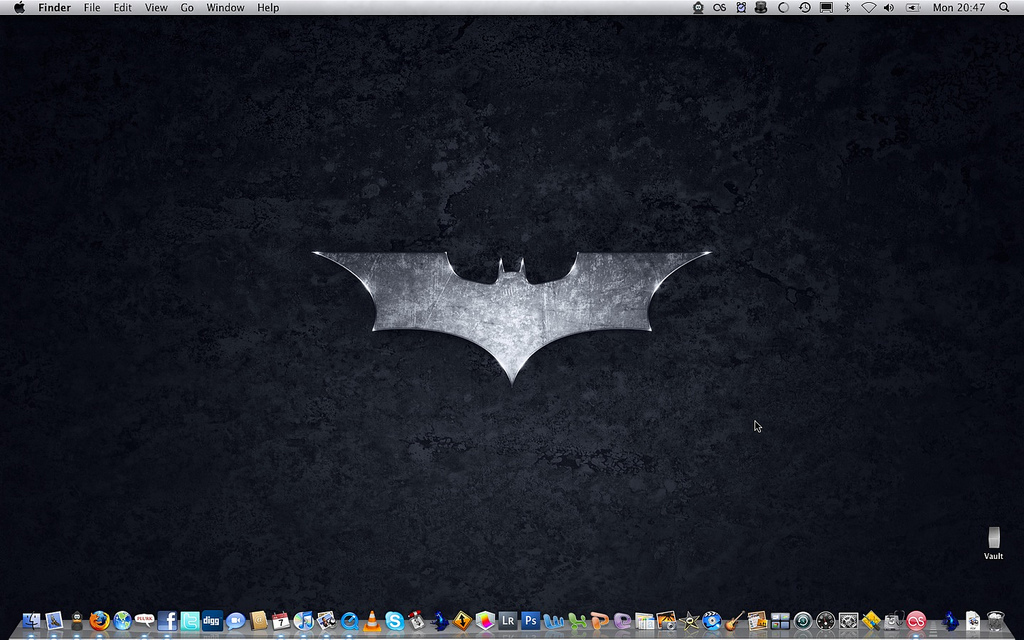Open iMovie star icon

point(690,620)
